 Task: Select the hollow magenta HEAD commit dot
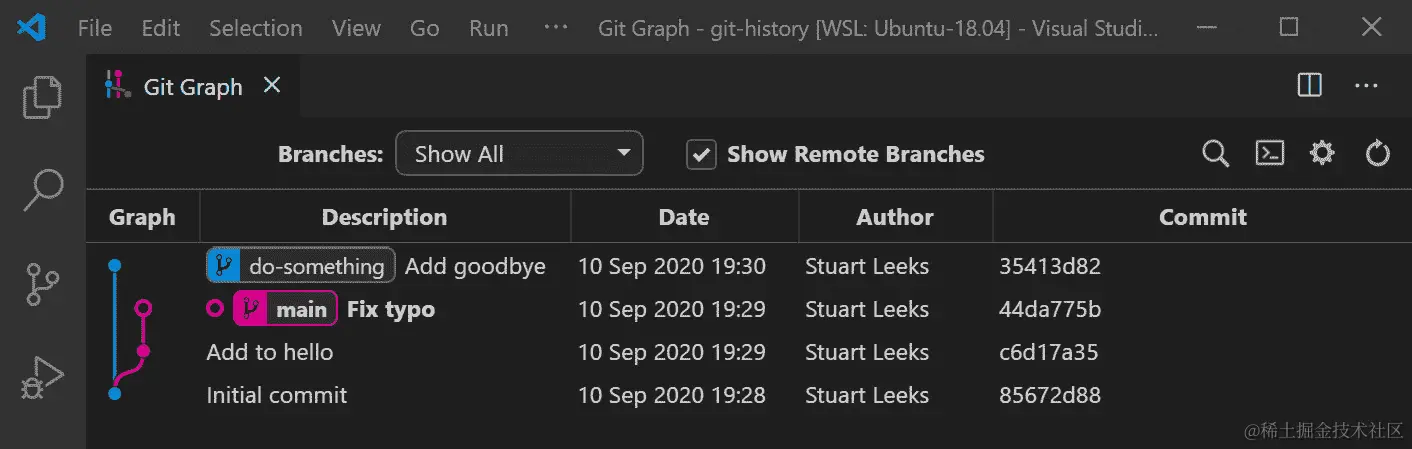(143, 308)
